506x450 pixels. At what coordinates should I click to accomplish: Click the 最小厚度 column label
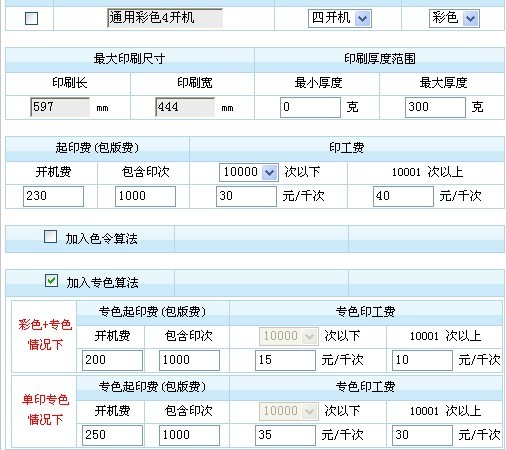[x=318, y=83]
